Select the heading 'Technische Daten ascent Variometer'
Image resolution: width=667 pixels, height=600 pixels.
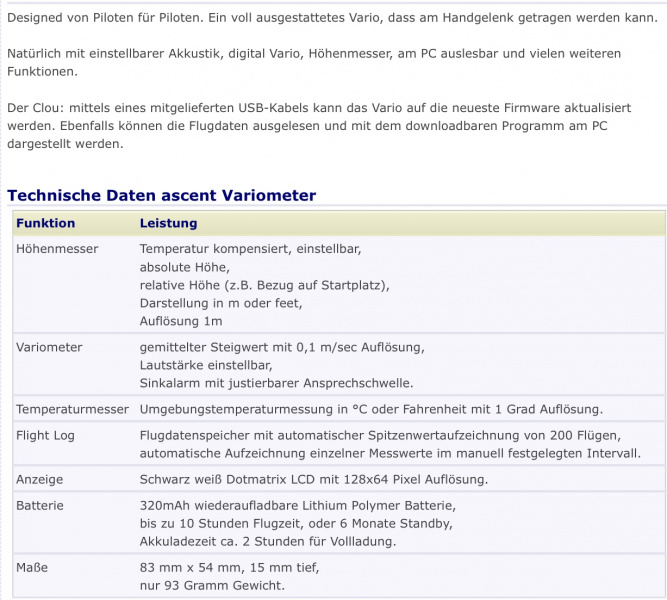pyautogui.click(x=161, y=195)
